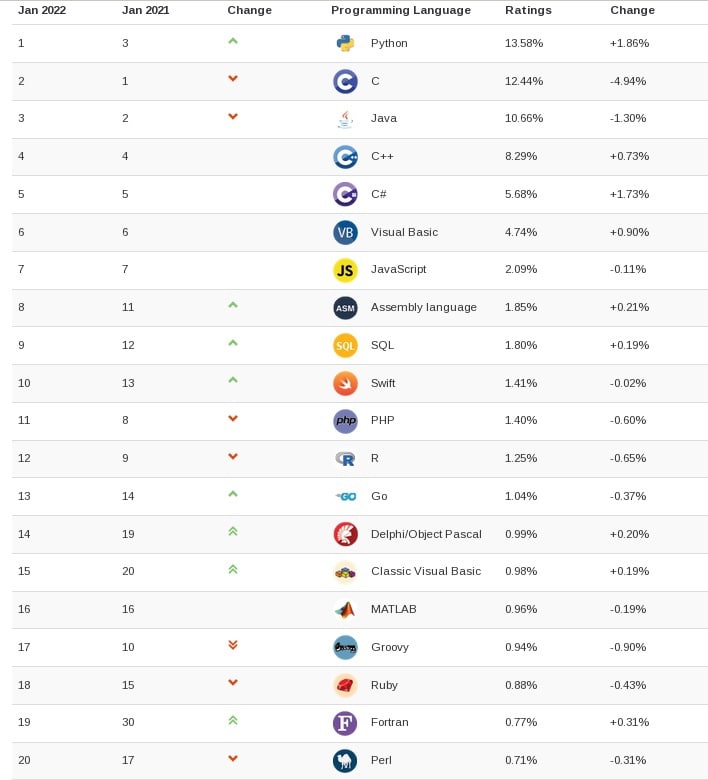Click the red Ruby gem icon
The height and width of the screenshot is (780, 708).
(x=345, y=685)
